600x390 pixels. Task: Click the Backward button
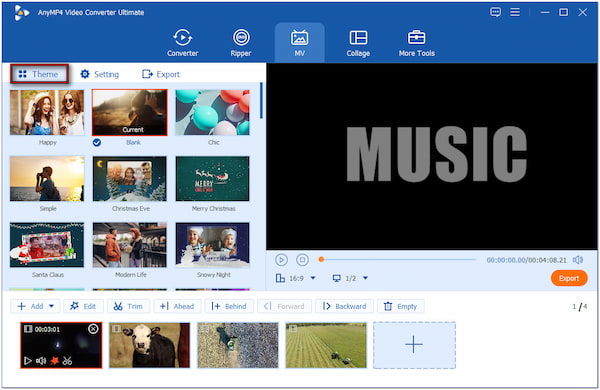344,306
